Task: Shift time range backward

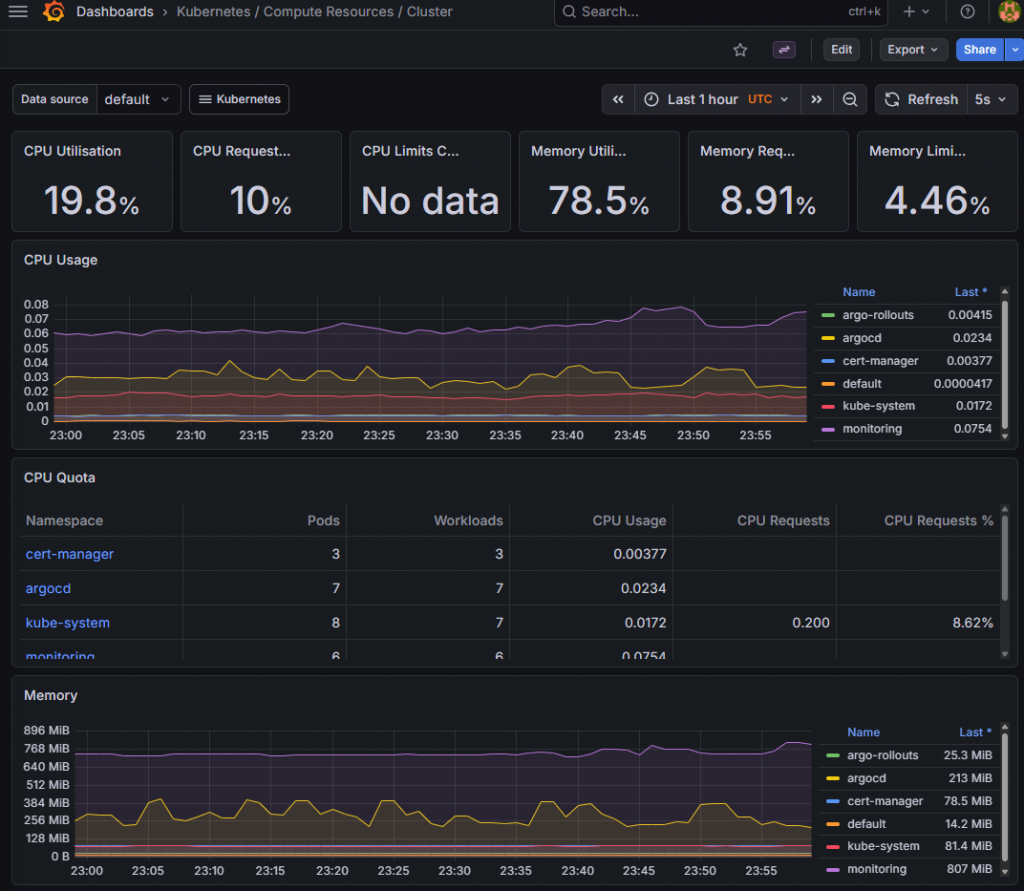Action: click(x=618, y=100)
